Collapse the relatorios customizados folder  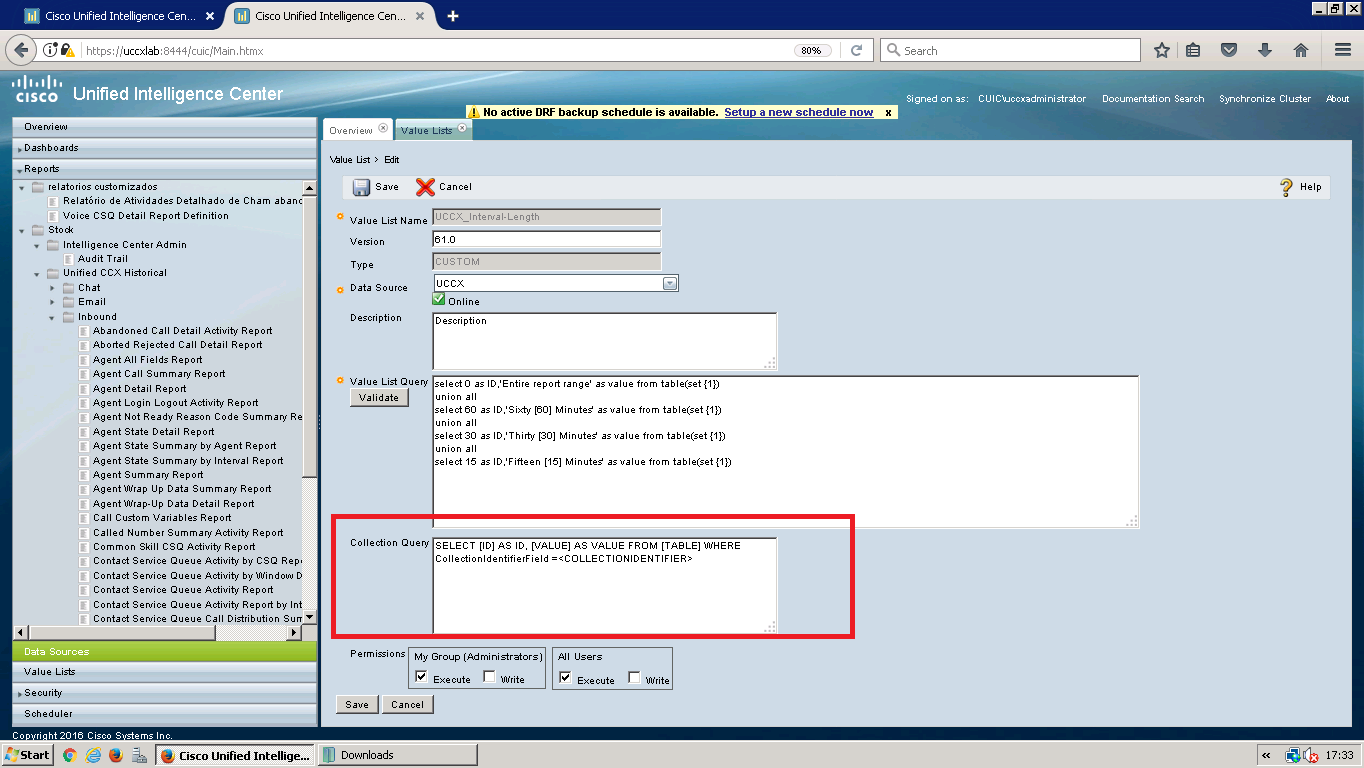[x=23, y=187]
